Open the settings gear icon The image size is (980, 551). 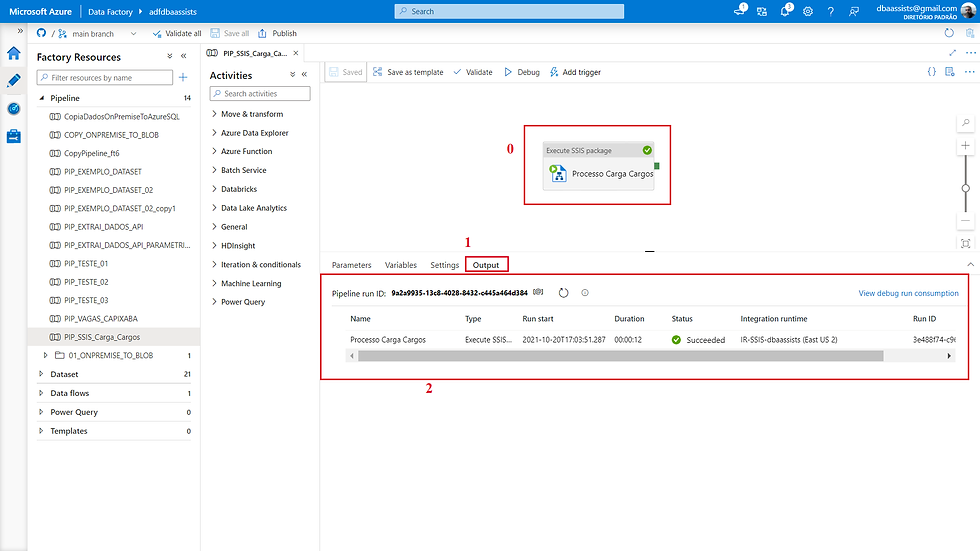pos(808,11)
